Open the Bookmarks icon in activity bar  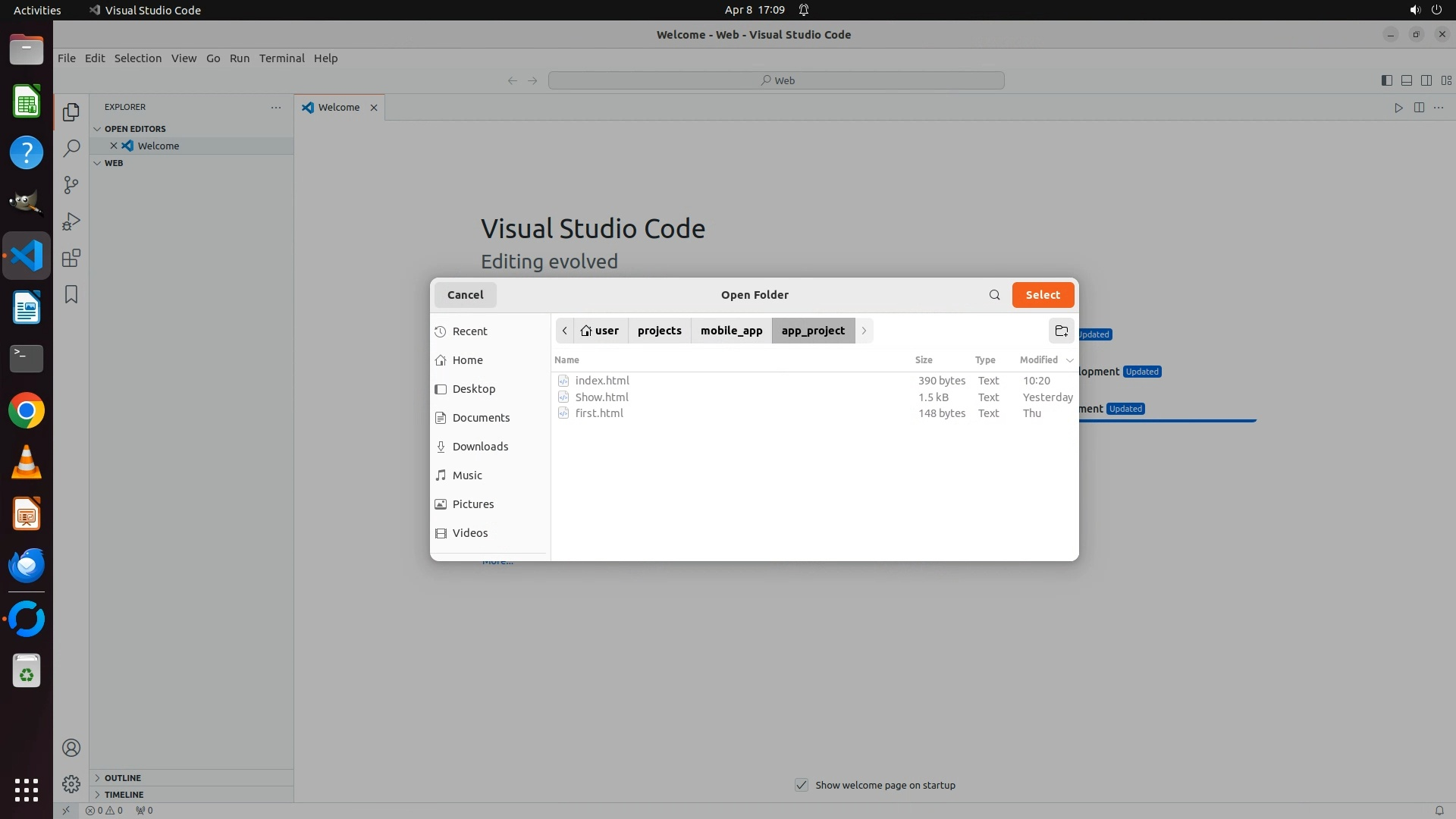[x=71, y=294]
